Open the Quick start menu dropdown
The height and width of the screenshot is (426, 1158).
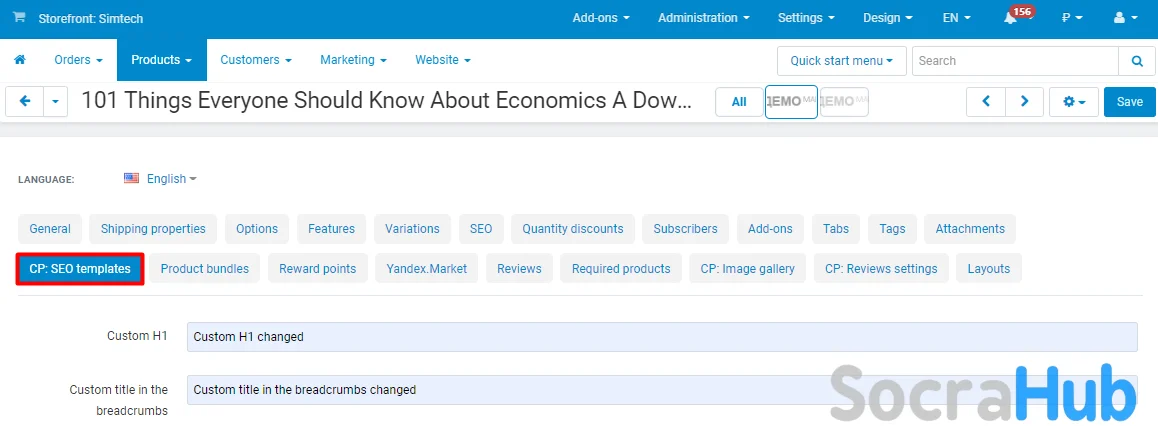pyautogui.click(x=841, y=60)
